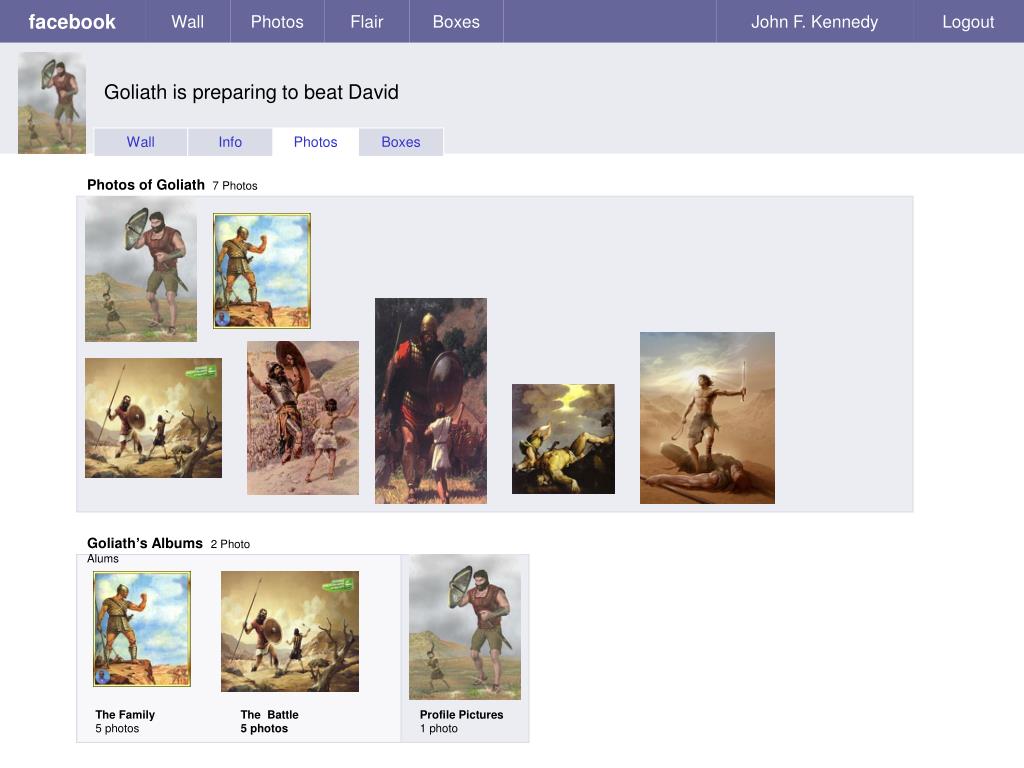Click the 7 Photos count label
Image resolution: width=1024 pixels, height=768 pixels.
pyautogui.click(x=234, y=185)
